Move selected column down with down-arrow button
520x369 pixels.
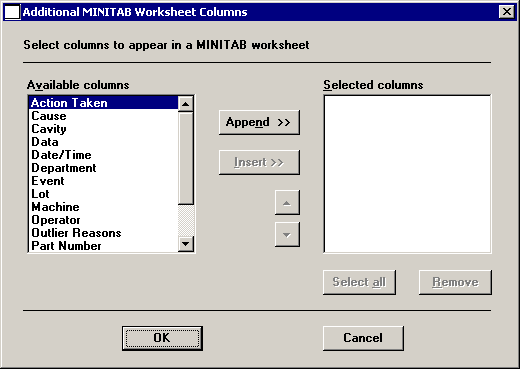pyautogui.click(x=287, y=235)
